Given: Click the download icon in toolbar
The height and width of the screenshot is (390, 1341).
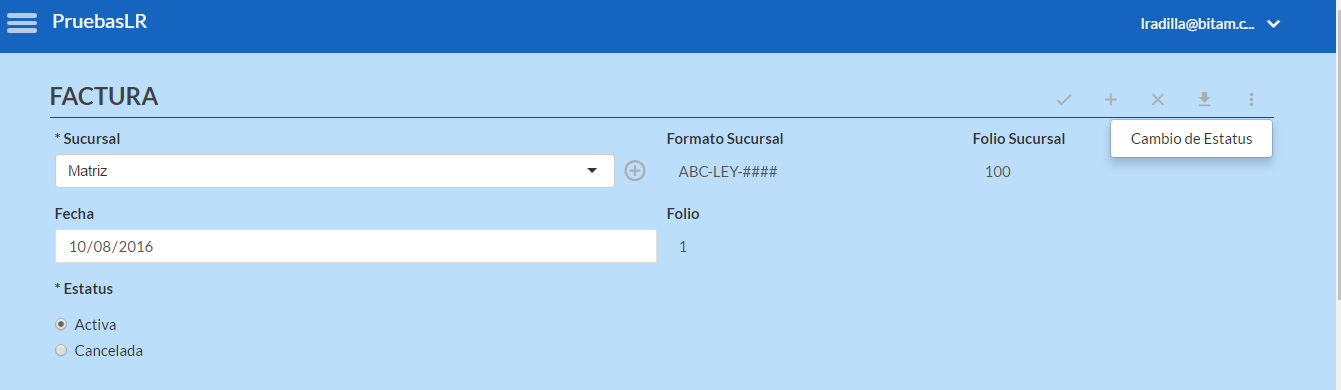Looking at the screenshot, I should click(1204, 99).
